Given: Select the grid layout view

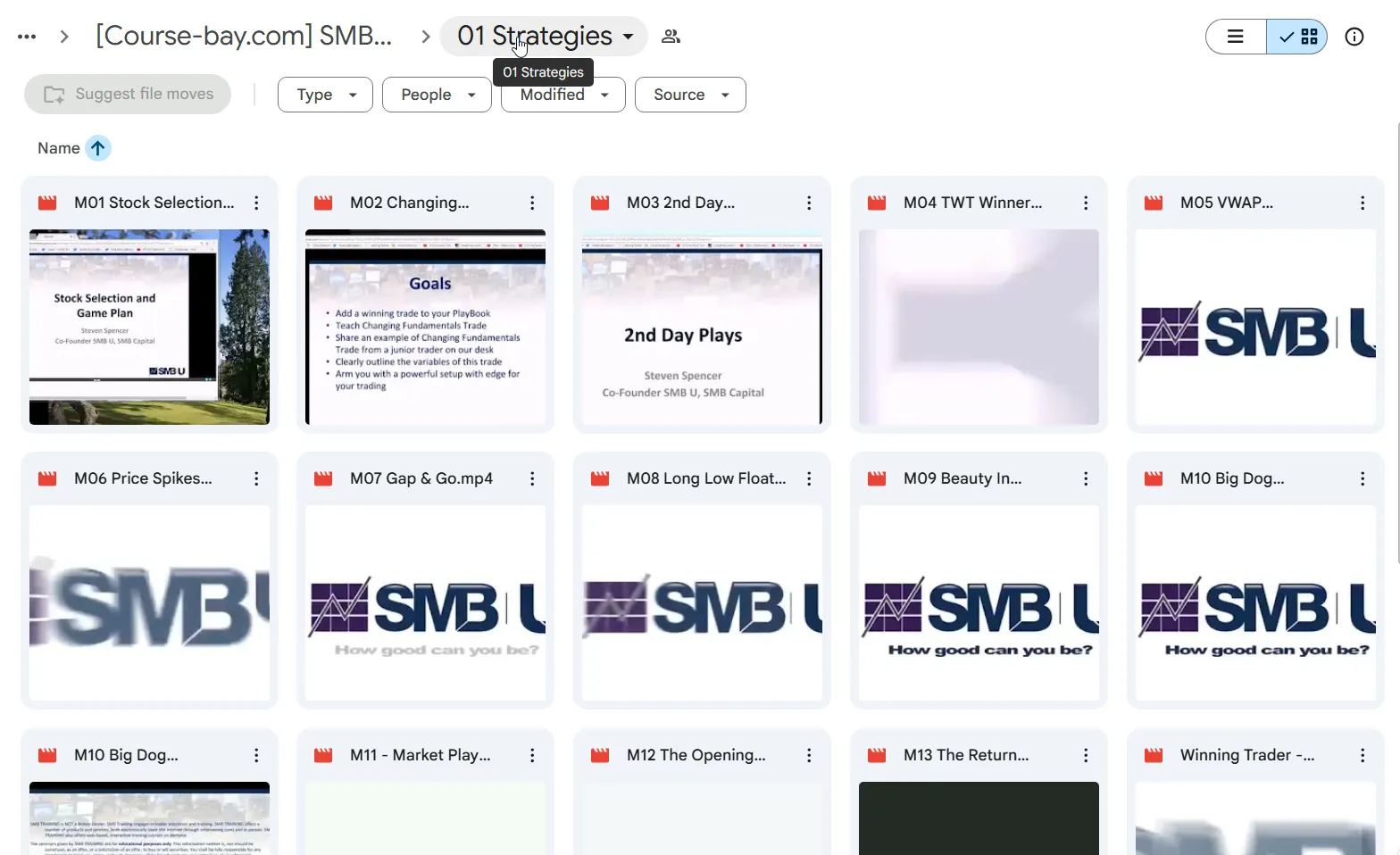Looking at the screenshot, I should pyautogui.click(x=1297, y=37).
